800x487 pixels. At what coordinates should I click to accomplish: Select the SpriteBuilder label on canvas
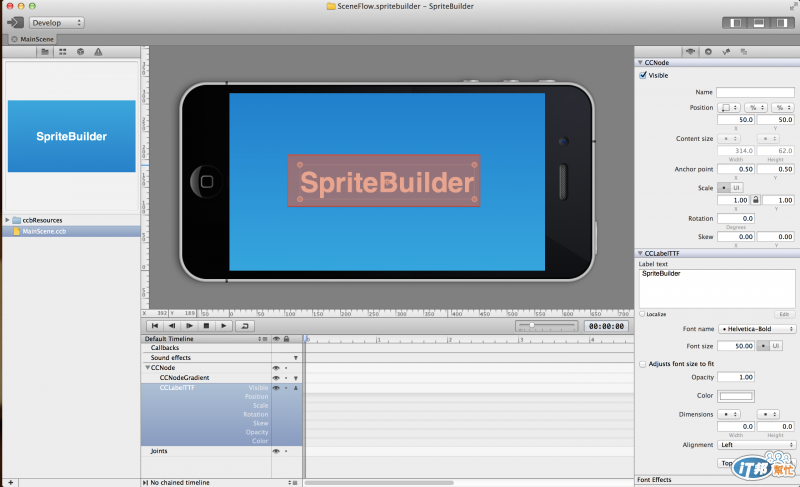point(384,181)
